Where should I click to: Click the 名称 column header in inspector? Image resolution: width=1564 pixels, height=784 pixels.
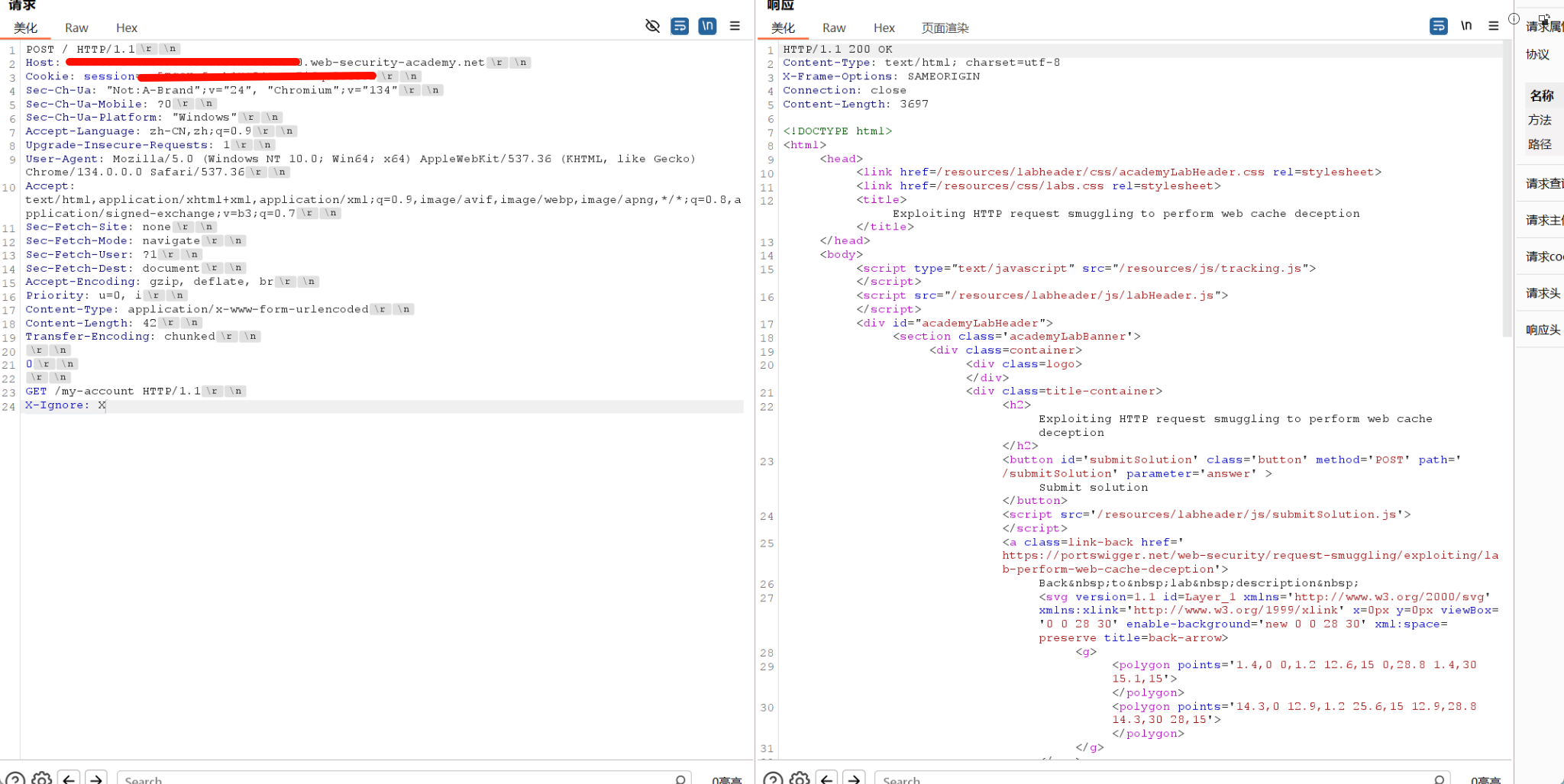1542,95
